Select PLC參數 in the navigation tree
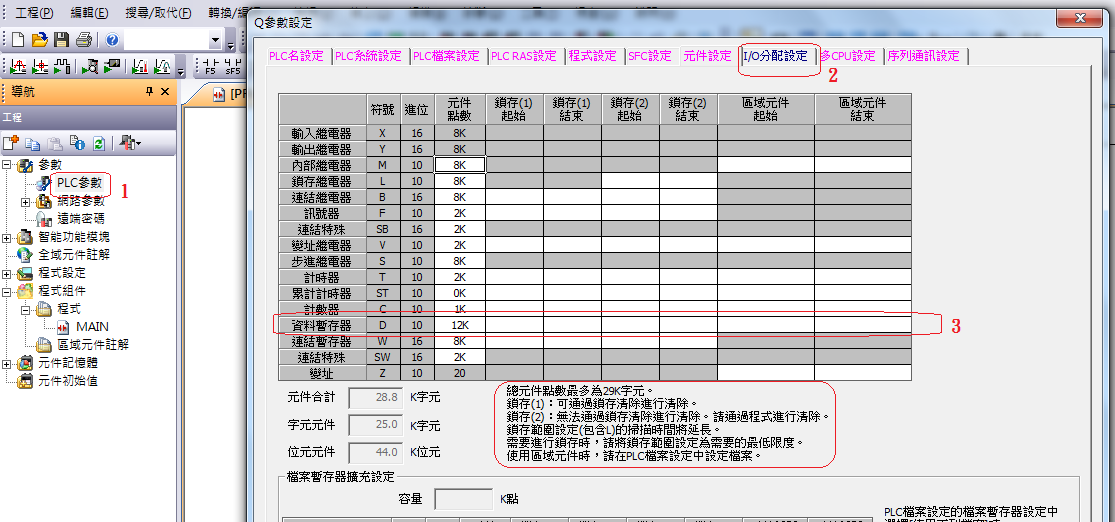The height and width of the screenshot is (522, 1115). point(79,183)
